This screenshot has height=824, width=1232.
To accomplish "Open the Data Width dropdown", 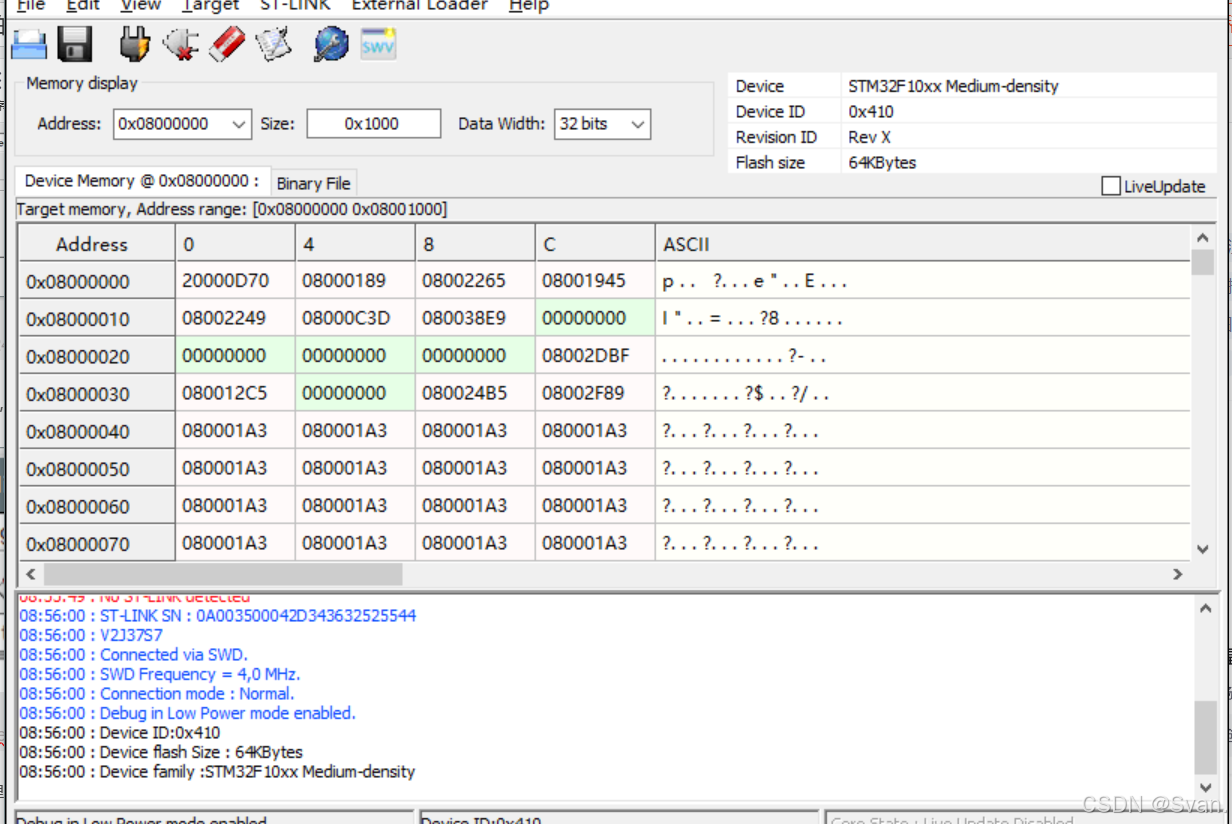I will click(x=638, y=124).
